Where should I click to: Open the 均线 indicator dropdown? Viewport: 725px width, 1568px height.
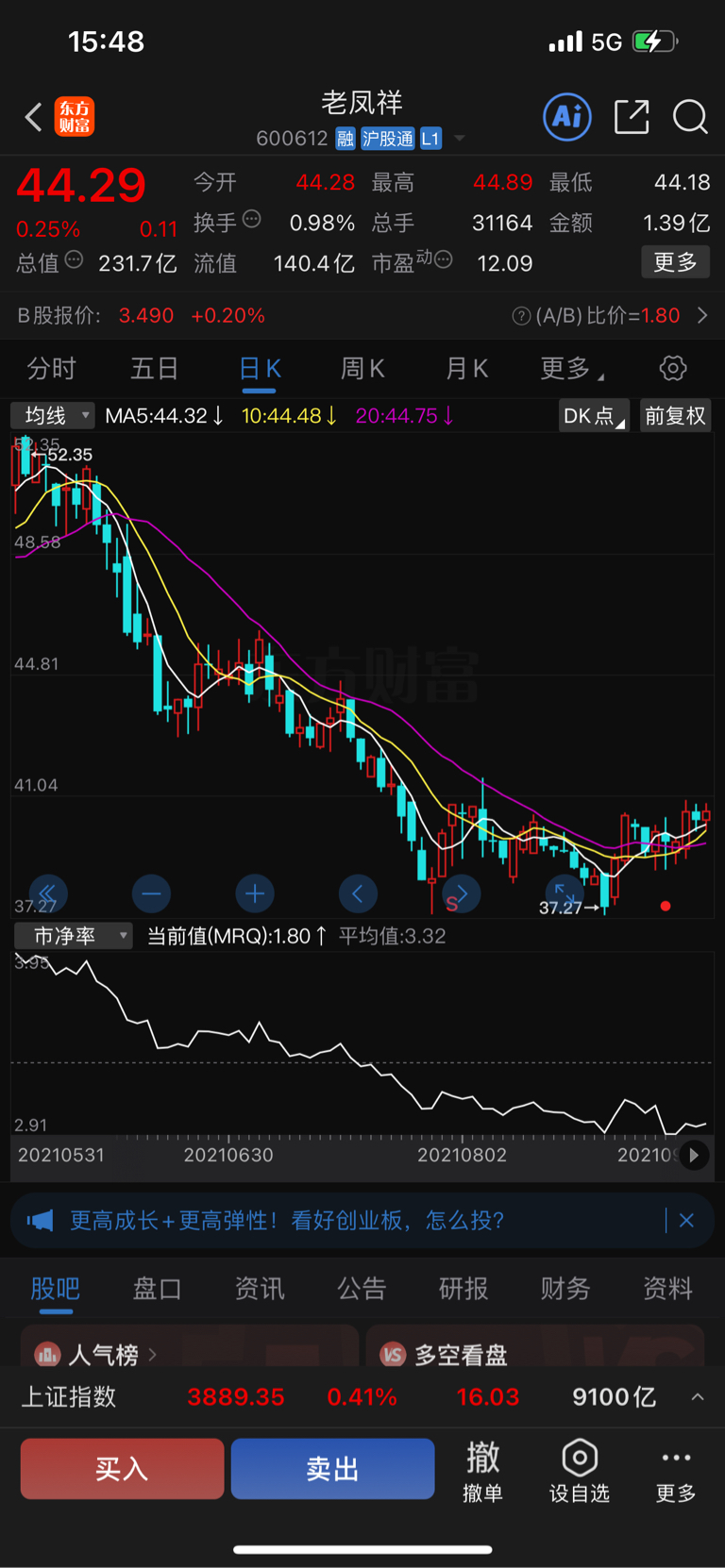click(53, 415)
